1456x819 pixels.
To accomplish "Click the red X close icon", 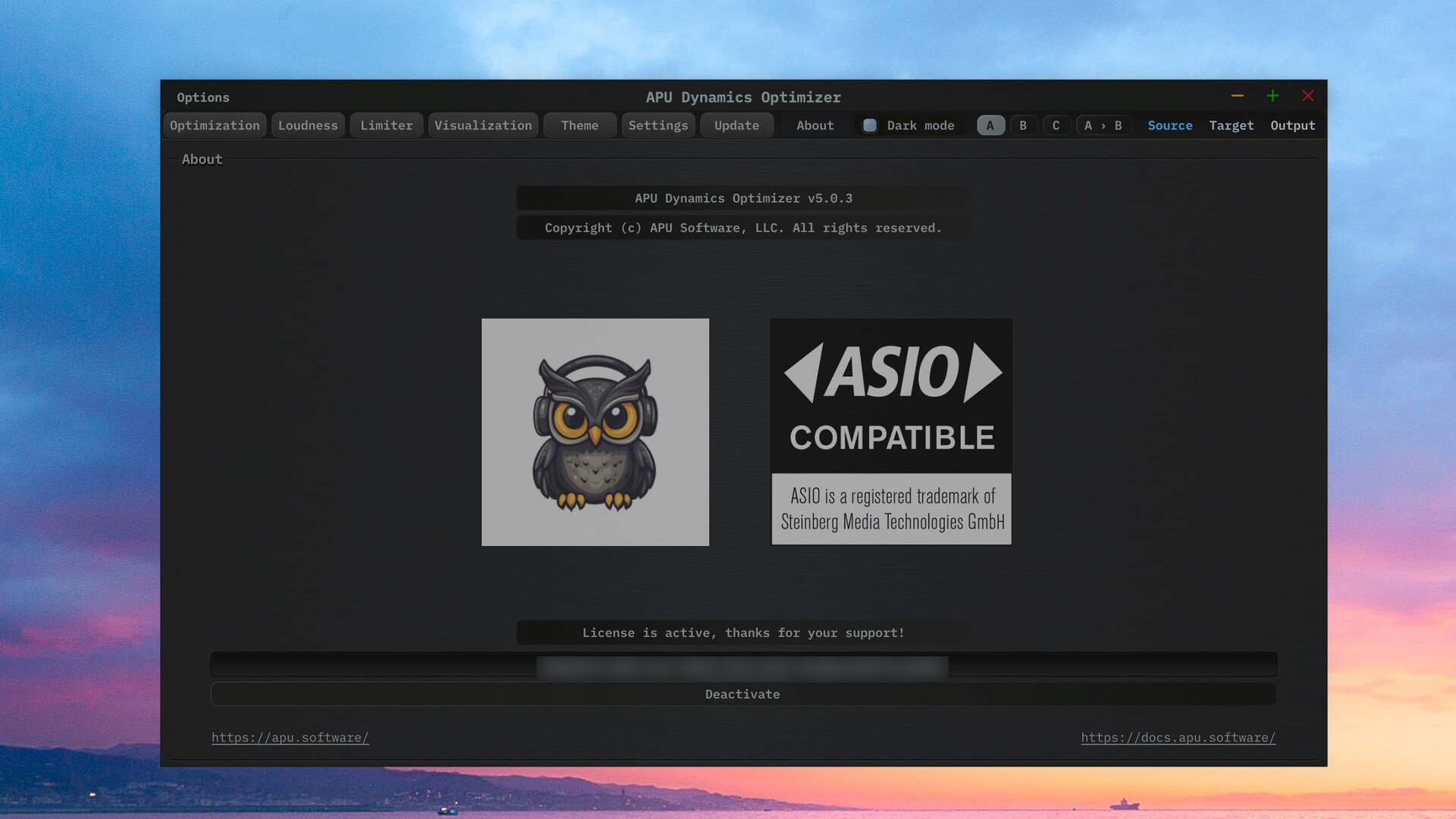I will 1308,96.
